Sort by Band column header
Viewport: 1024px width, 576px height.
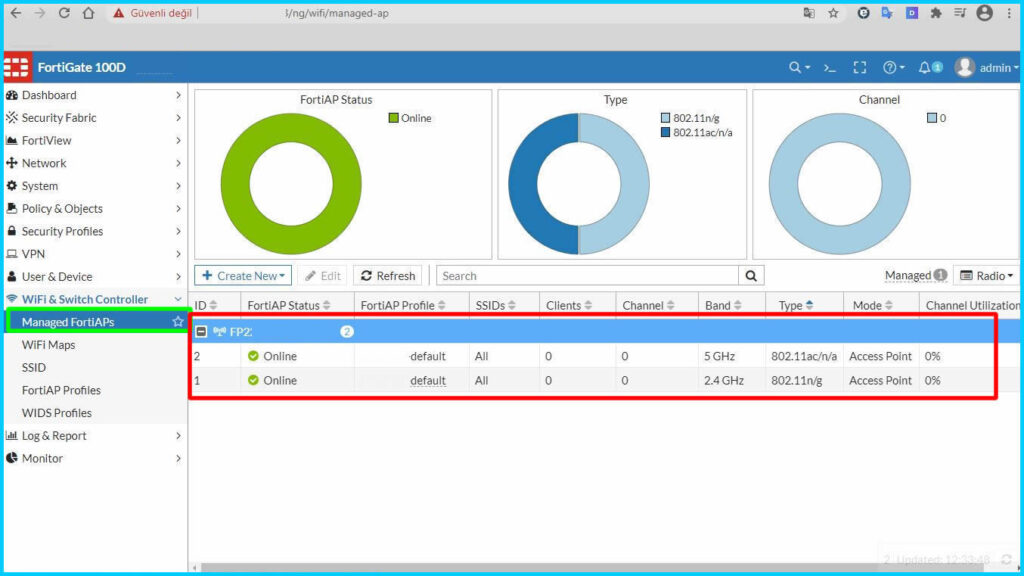(722, 305)
